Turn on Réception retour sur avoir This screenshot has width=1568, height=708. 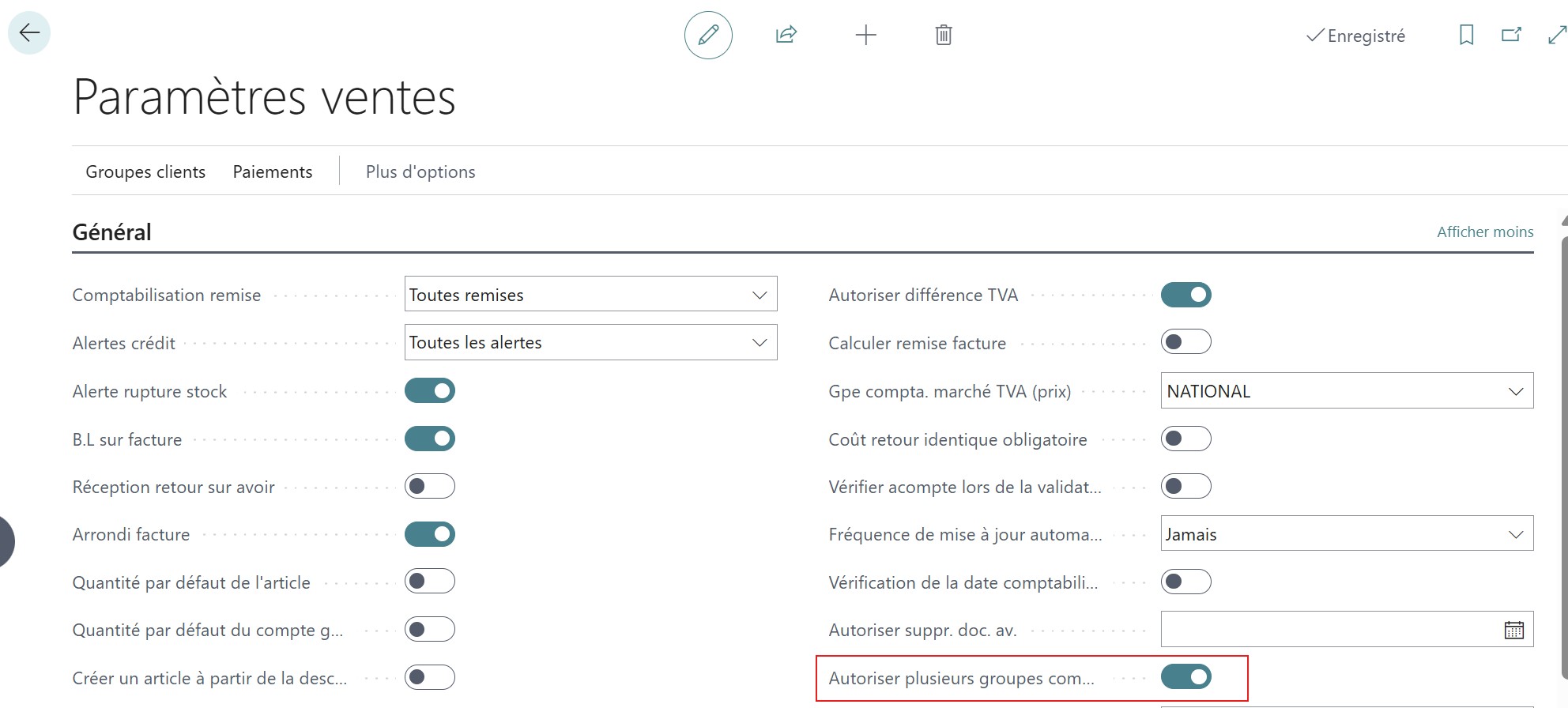click(x=430, y=486)
